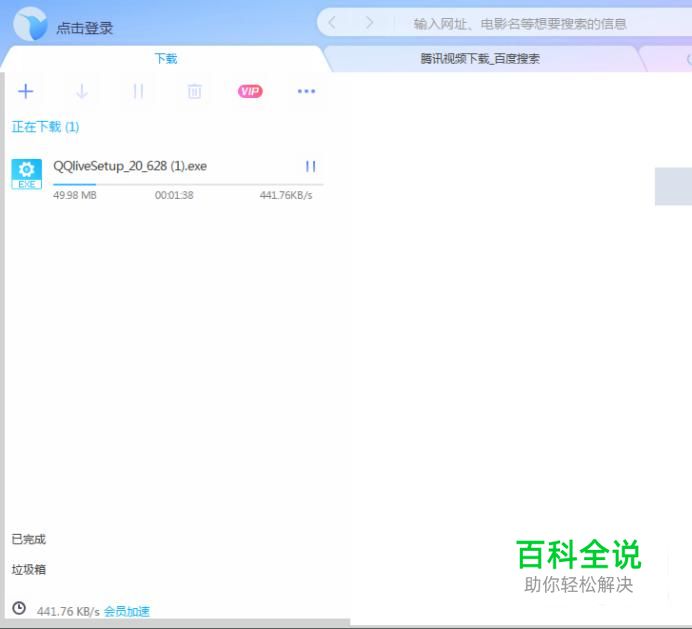Click the start download arrow toolbar icon
The width and height of the screenshot is (692, 629).
pos(82,91)
